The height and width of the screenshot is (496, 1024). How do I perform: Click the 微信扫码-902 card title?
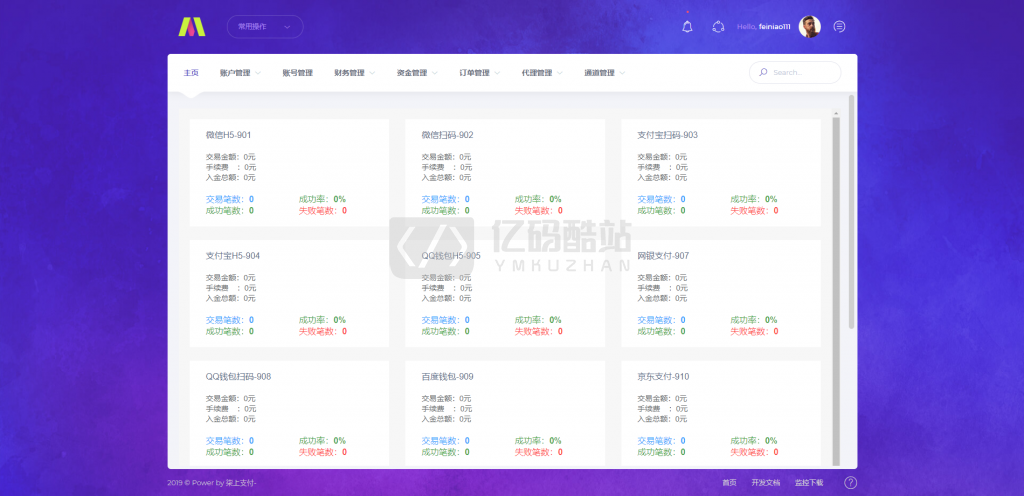(x=447, y=135)
